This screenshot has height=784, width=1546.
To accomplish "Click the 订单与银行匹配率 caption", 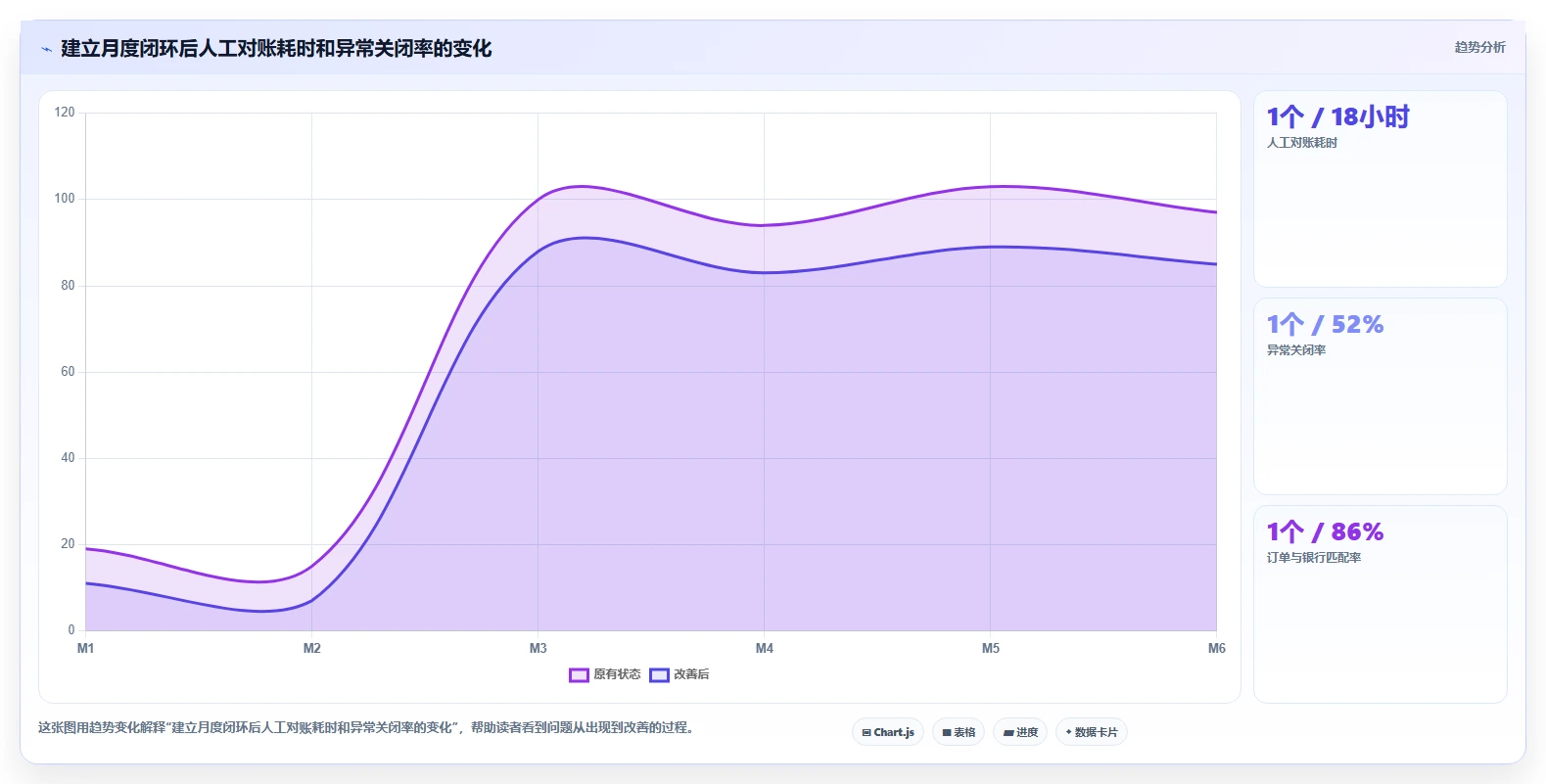I will click(x=1314, y=558).
